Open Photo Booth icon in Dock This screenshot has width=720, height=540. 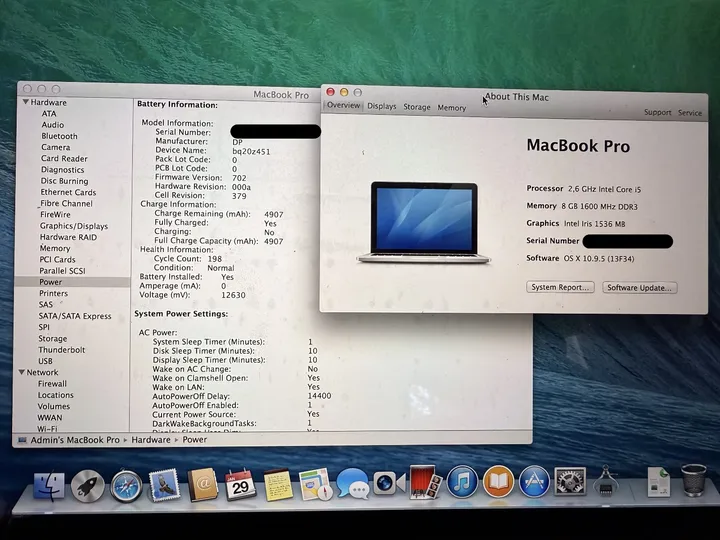[x=425, y=482]
